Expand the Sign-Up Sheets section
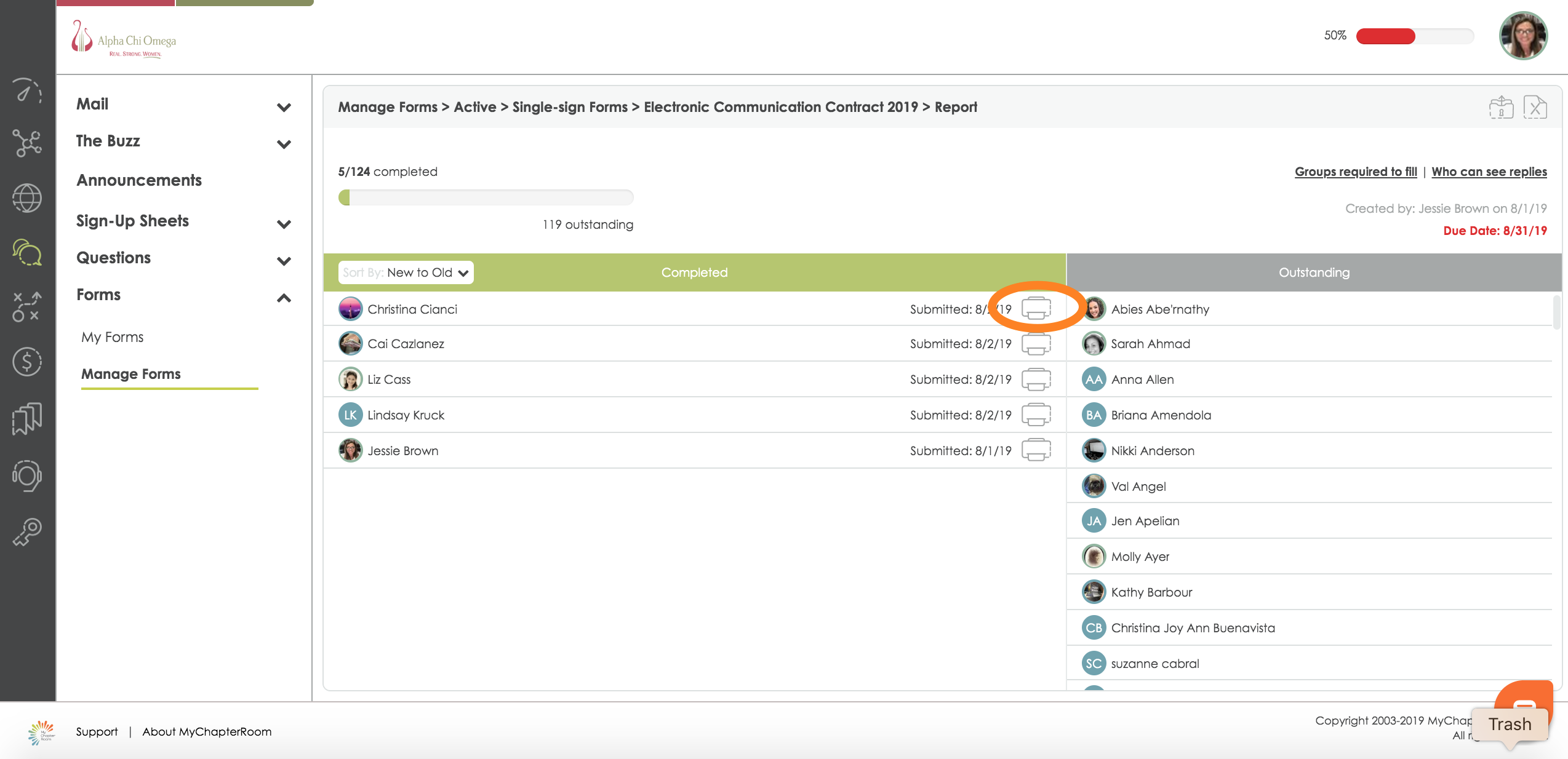The height and width of the screenshot is (759, 1568). tap(284, 224)
